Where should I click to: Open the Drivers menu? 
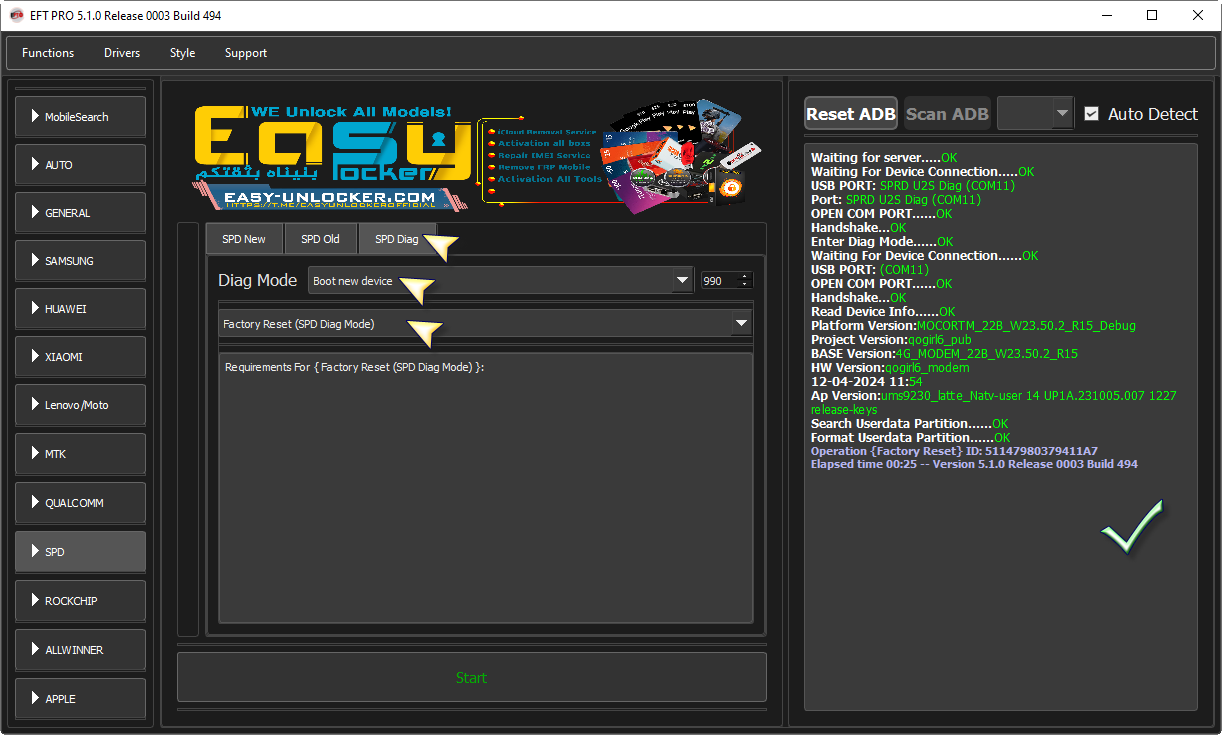tap(122, 53)
